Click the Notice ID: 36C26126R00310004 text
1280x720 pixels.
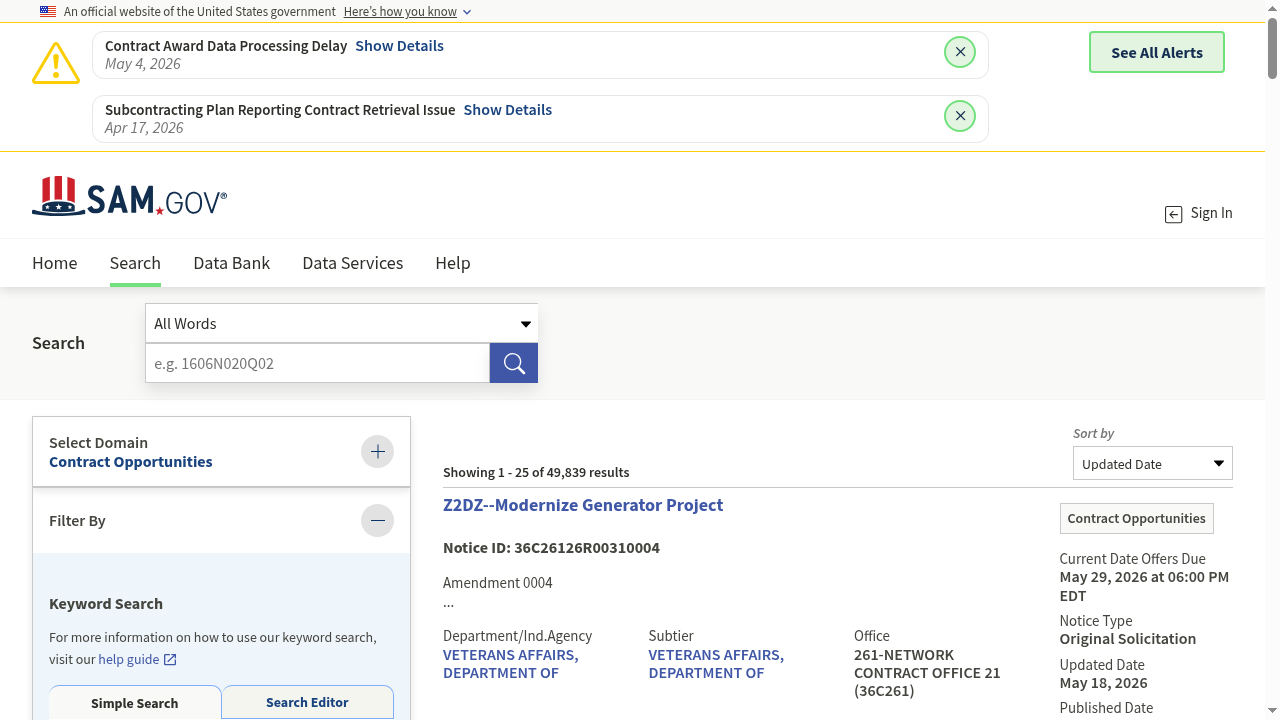(x=551, y=548)
